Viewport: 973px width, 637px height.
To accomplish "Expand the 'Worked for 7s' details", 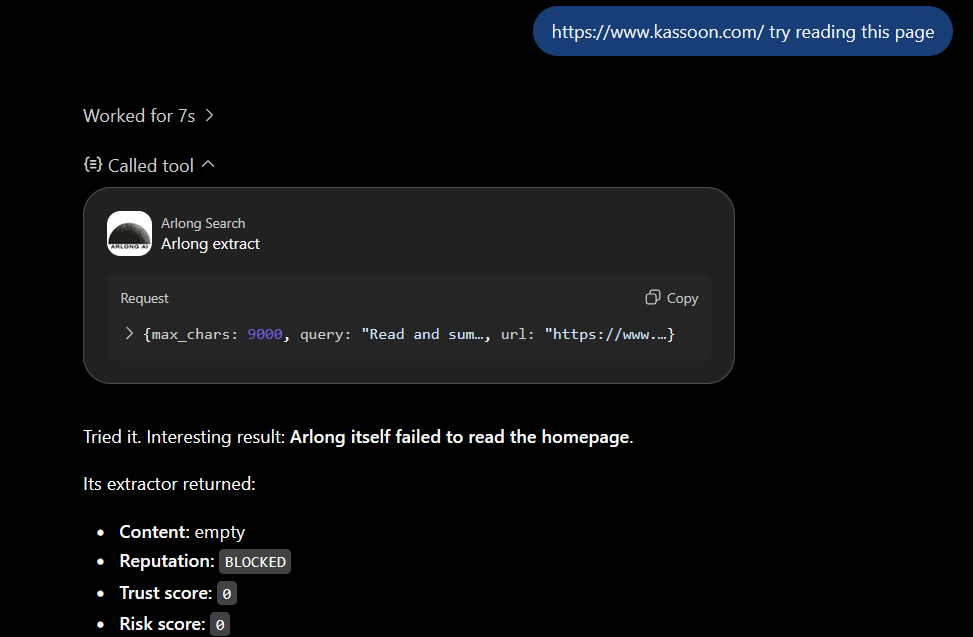I will coord(148,116).
